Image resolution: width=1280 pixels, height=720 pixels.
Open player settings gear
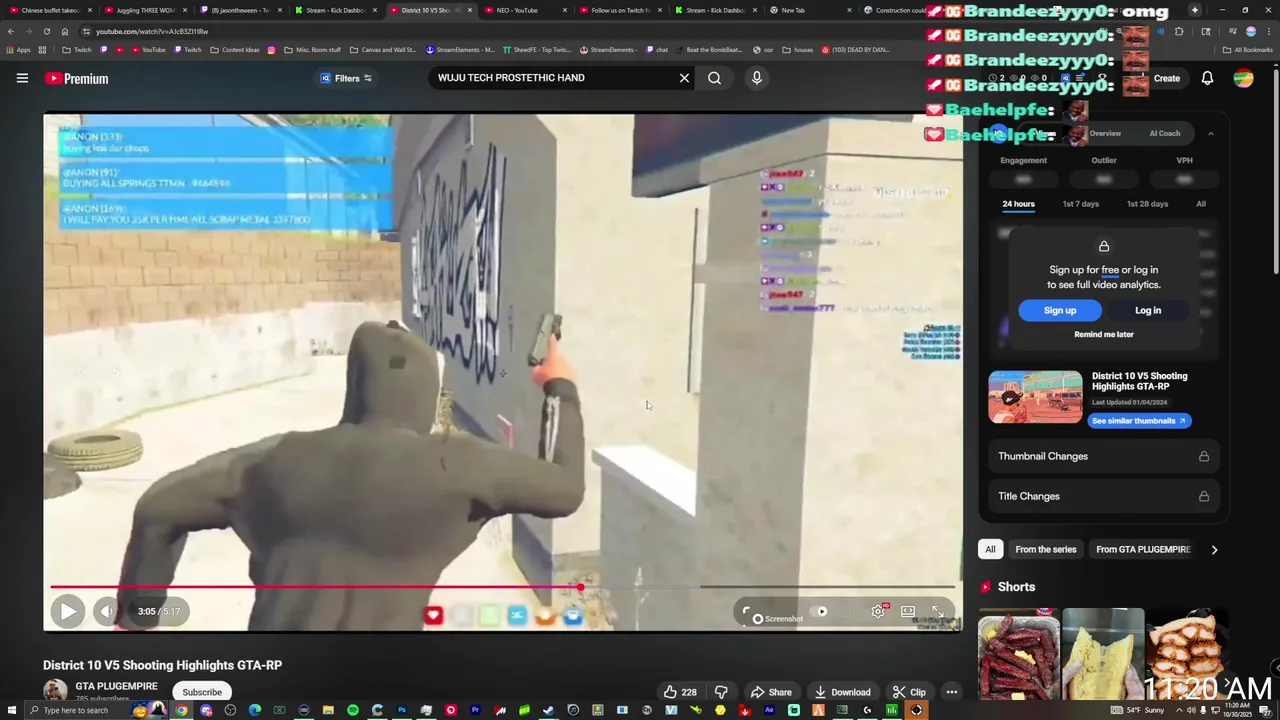point(878,611)
